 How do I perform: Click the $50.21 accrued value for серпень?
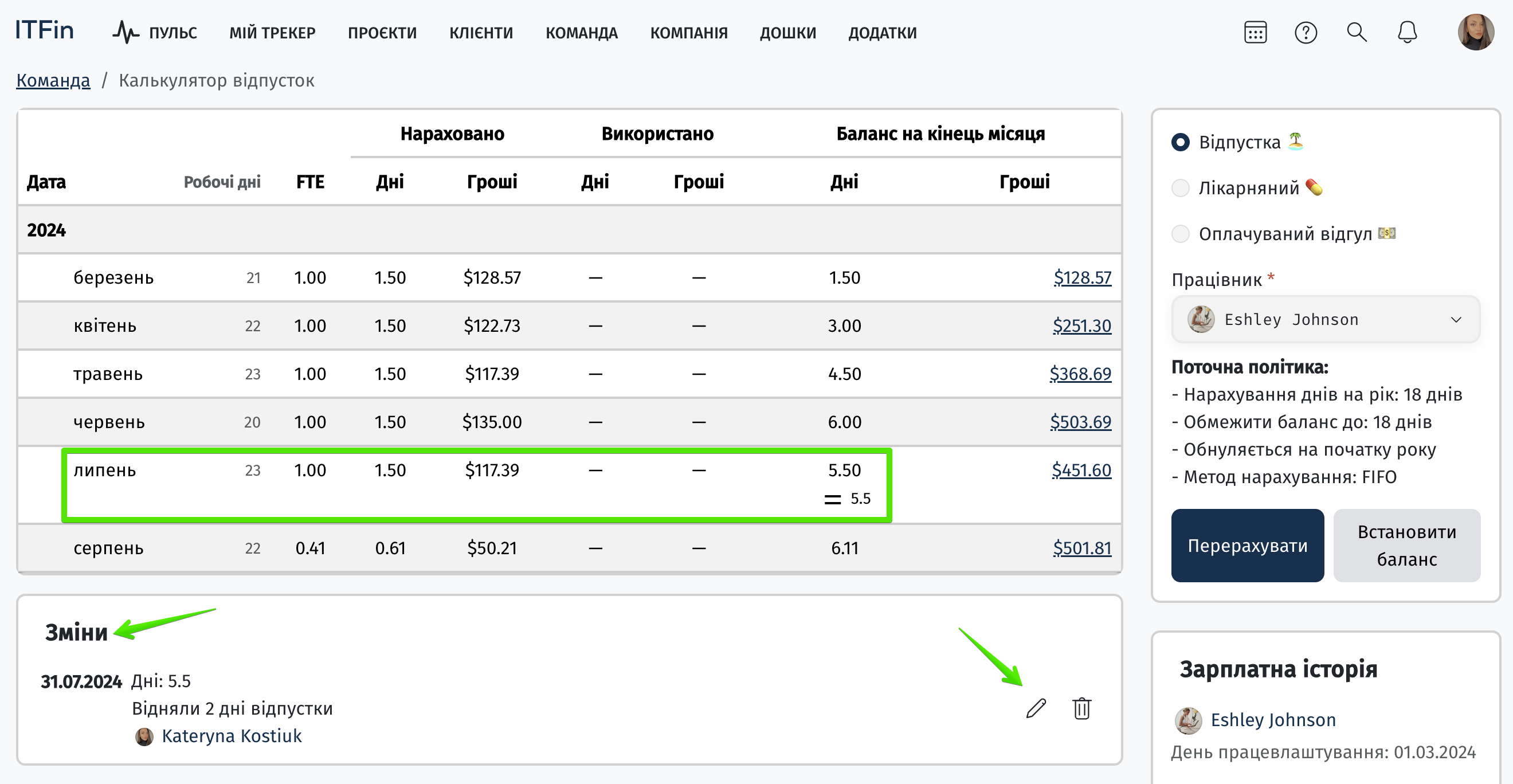(x=492, y=548)
